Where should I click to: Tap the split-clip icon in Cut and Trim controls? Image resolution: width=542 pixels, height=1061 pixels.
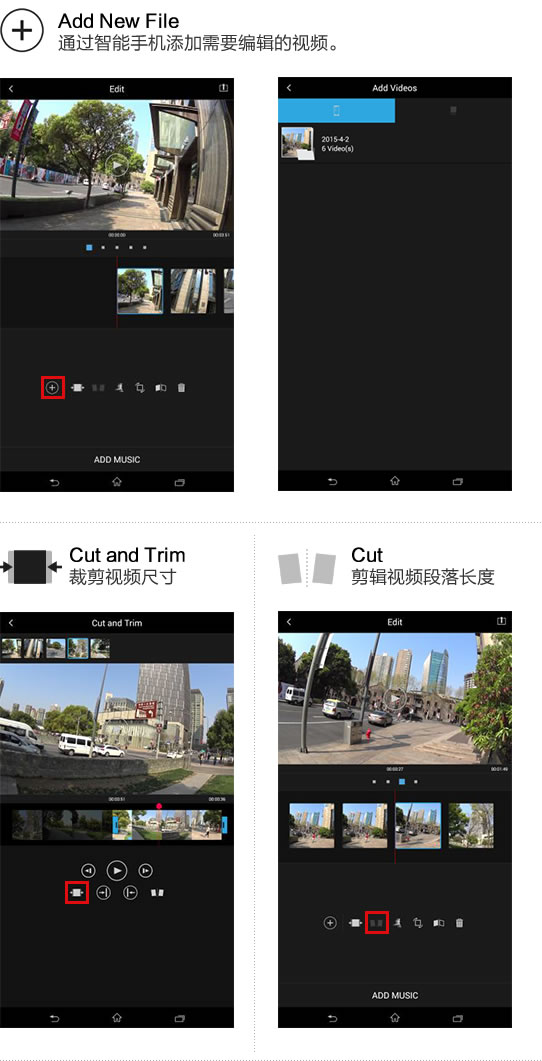(x=157, y=893)
